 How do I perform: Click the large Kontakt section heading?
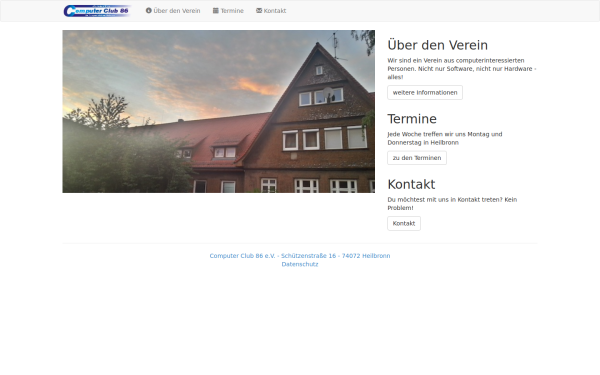pyautogui.click(x=411, y=184)
